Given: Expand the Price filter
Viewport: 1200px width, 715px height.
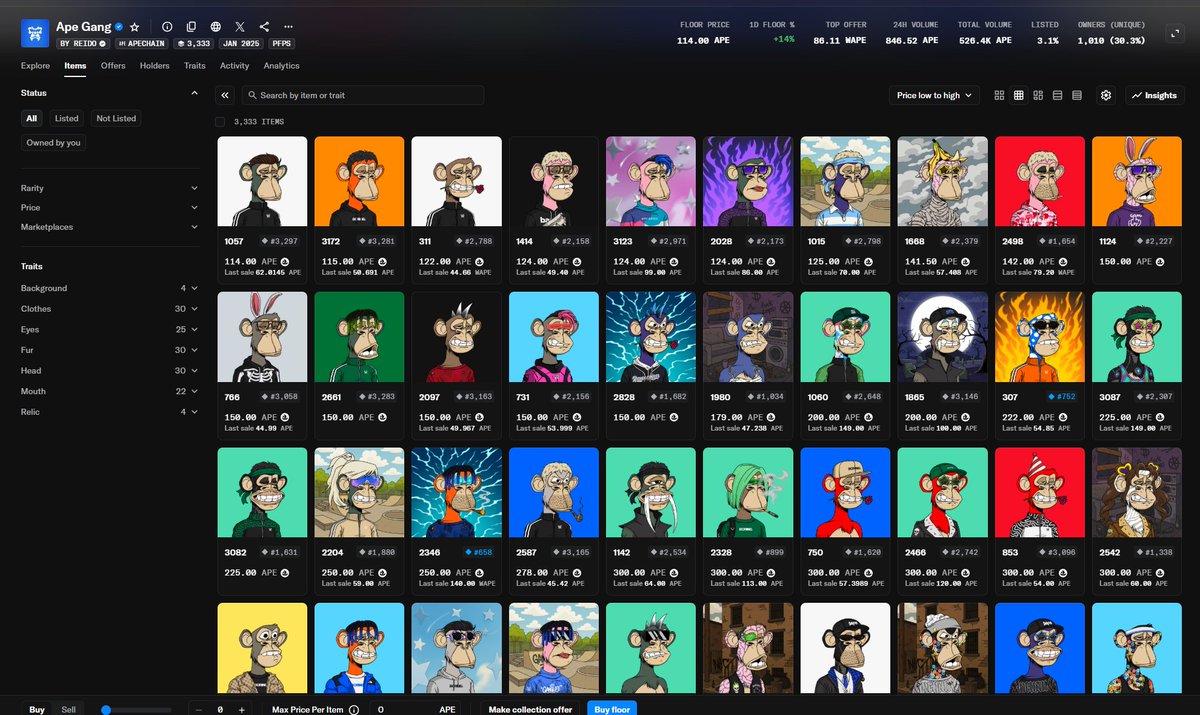Looking at the screenshot, I should click(x=110, y=207).
